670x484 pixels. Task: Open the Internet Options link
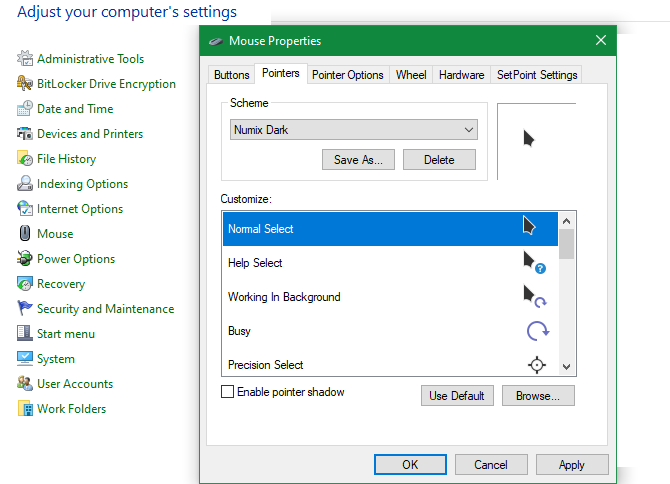[80, 208]
